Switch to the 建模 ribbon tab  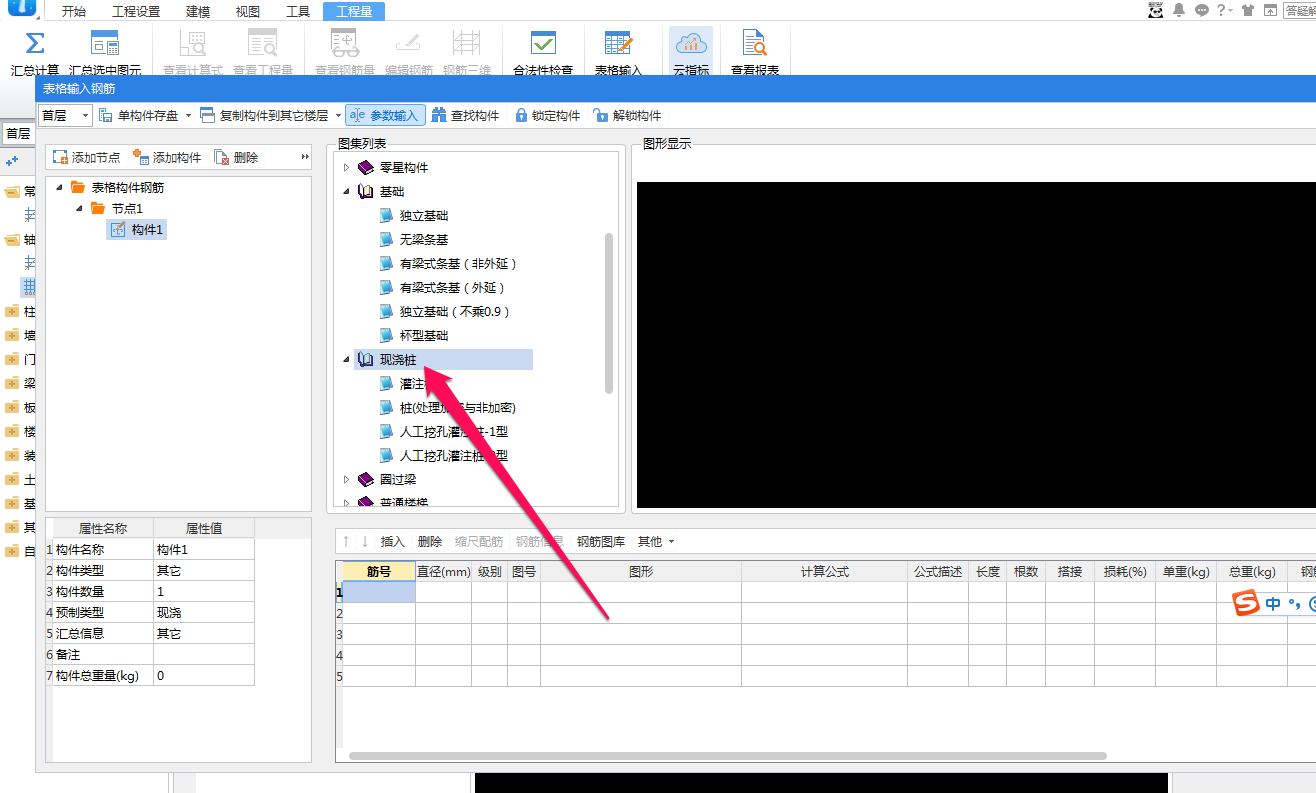(x=199, y=12)
